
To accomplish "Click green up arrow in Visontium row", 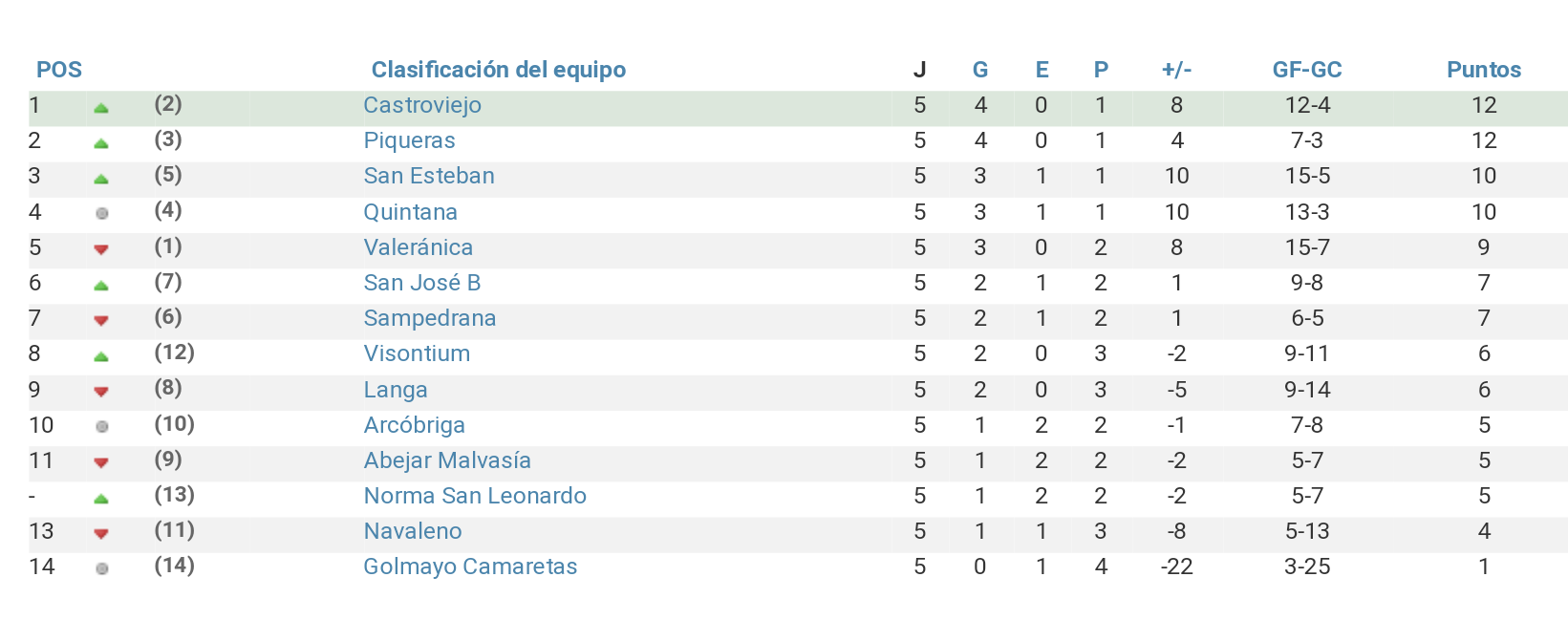I will [x=101, y=357].
